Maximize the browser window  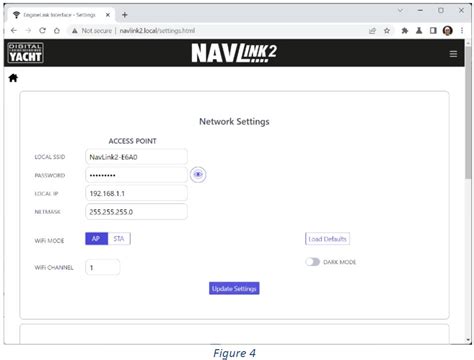441,11
